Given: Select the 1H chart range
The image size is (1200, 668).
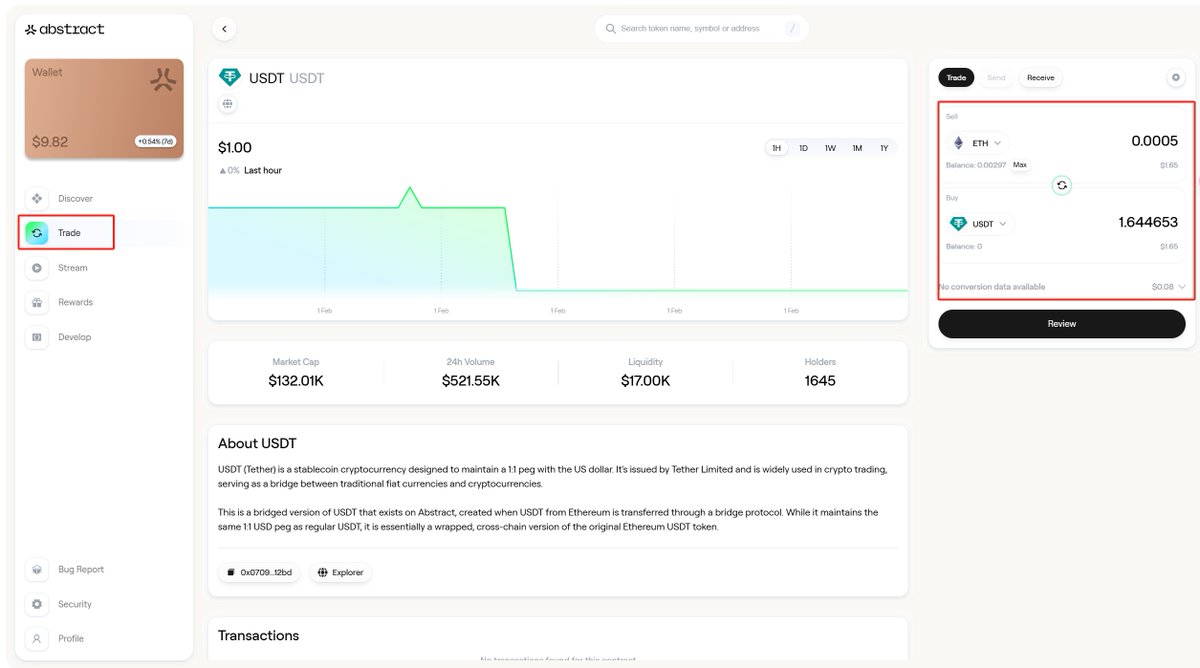Looking at the screenshot, I should click(x=777, y=148).
